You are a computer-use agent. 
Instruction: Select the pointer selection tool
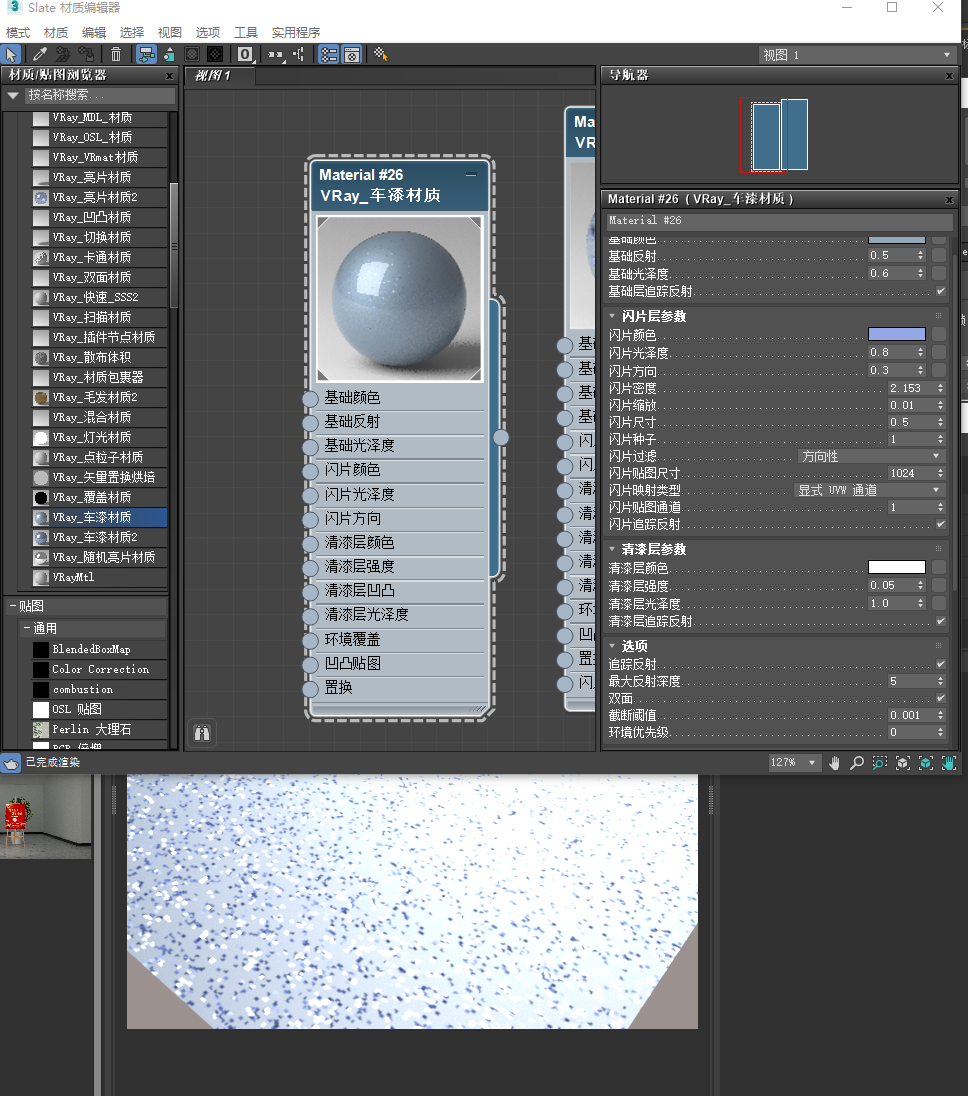[x=12, y=54]
